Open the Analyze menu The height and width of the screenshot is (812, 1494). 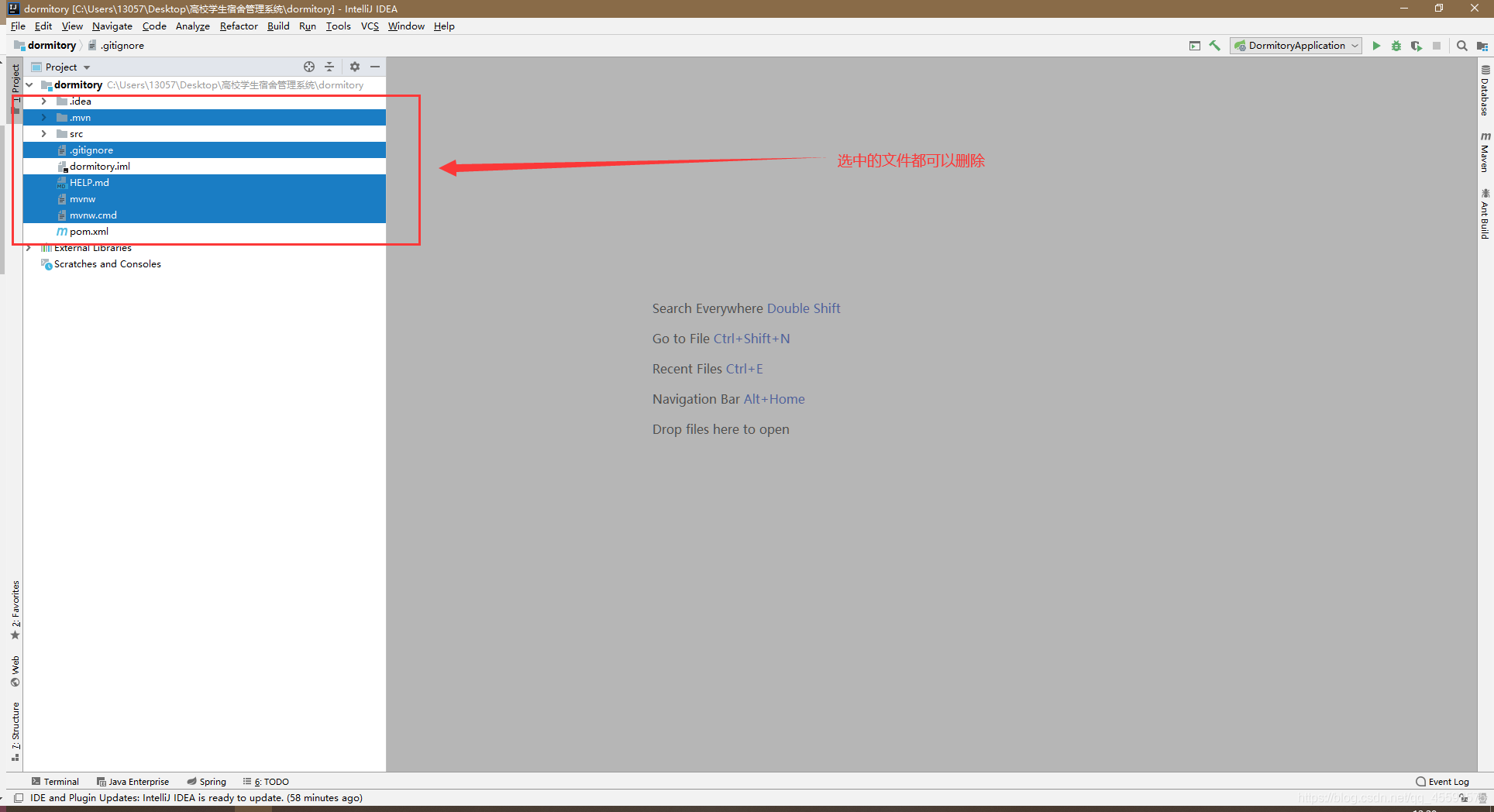pos(193,26)
